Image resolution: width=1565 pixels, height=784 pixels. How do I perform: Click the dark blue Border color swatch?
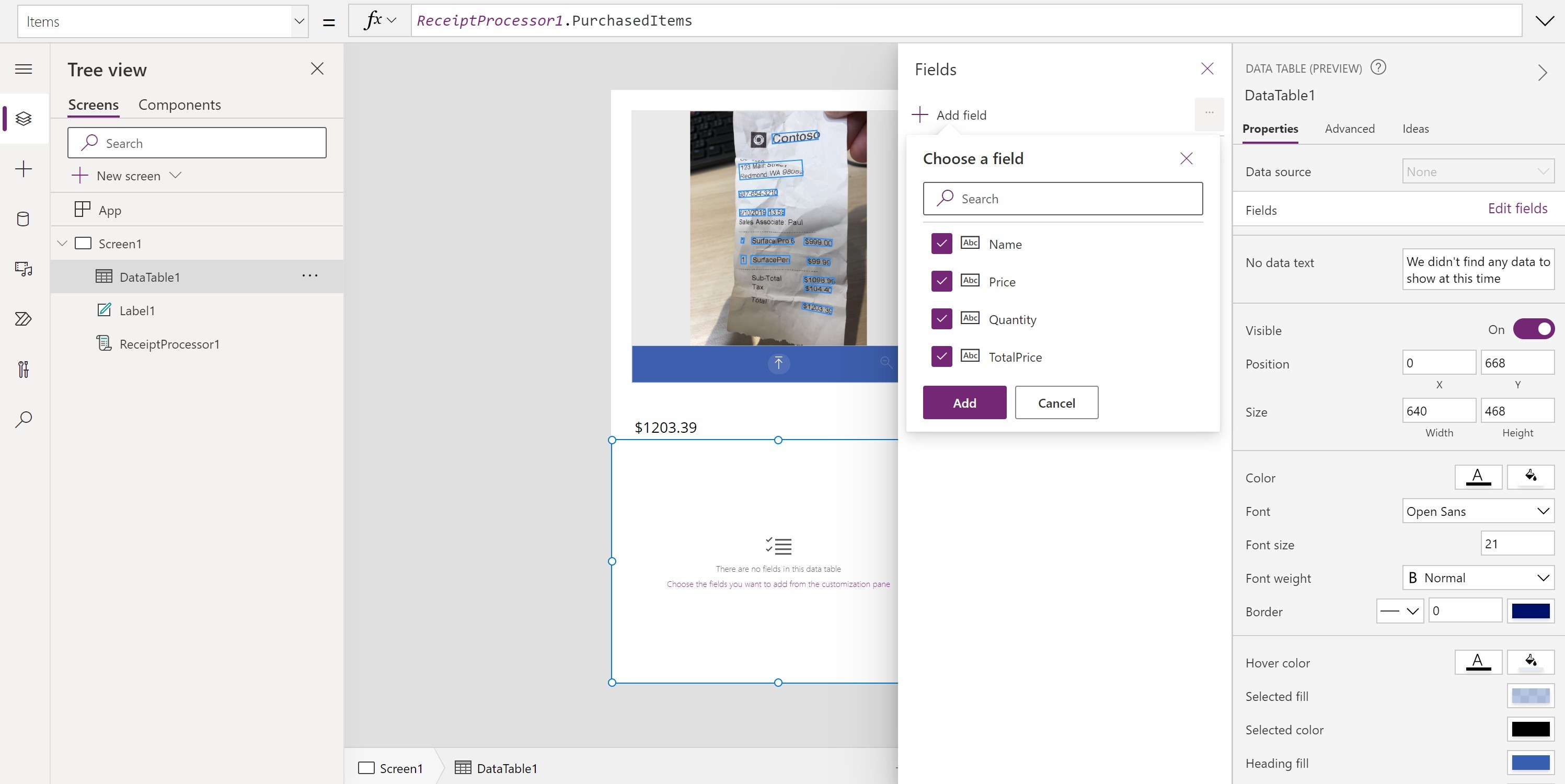coord(1532,611)
